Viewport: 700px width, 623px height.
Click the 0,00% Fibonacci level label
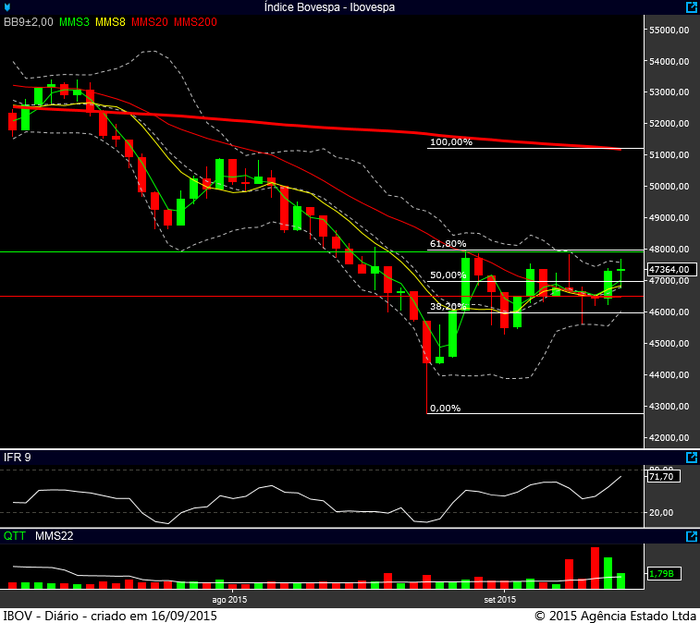coord(445,408)
